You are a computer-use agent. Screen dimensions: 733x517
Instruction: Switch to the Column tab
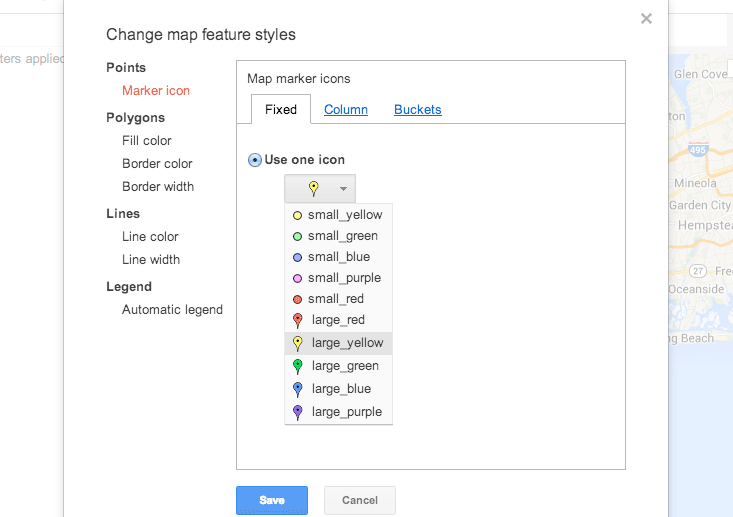pos(346,109)
